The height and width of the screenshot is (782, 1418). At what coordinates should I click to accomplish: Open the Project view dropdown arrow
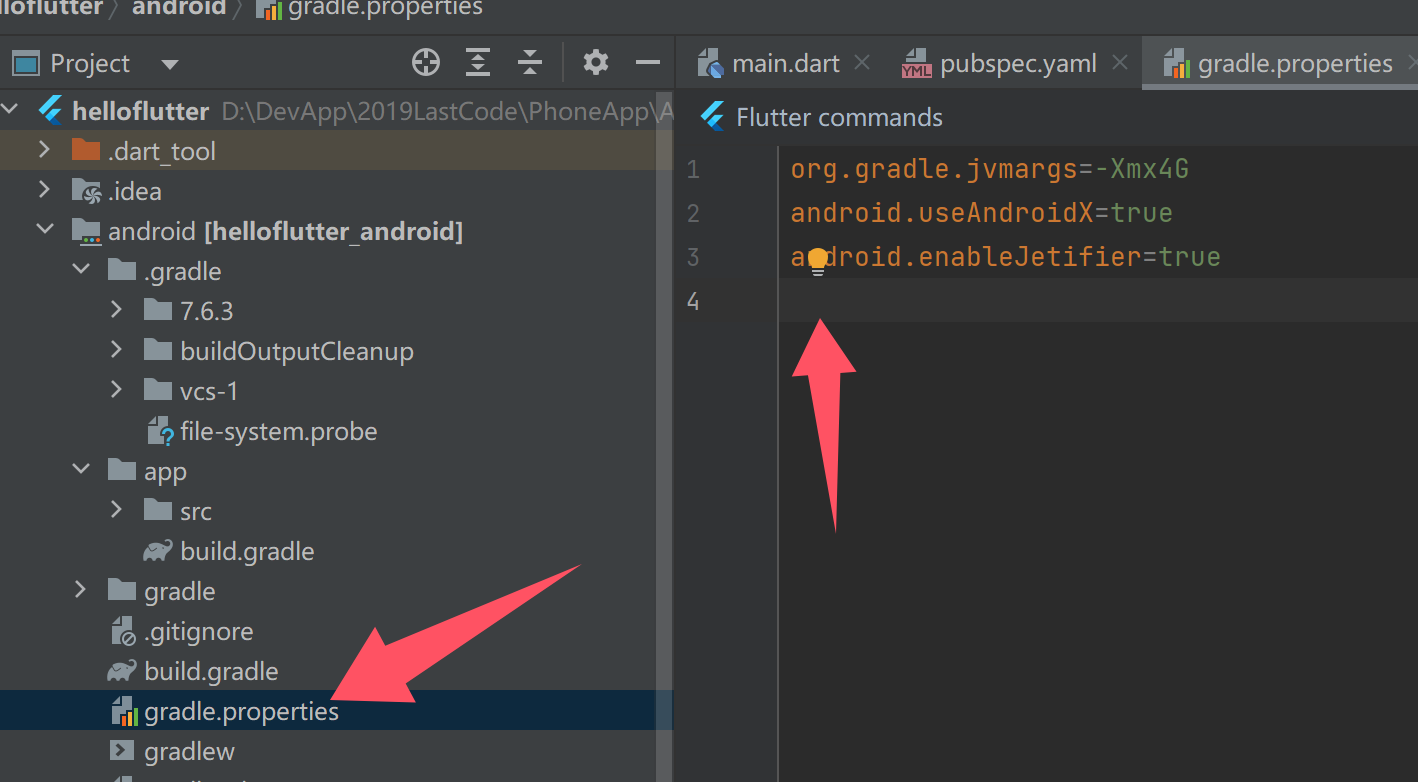[x=170, y=65]
